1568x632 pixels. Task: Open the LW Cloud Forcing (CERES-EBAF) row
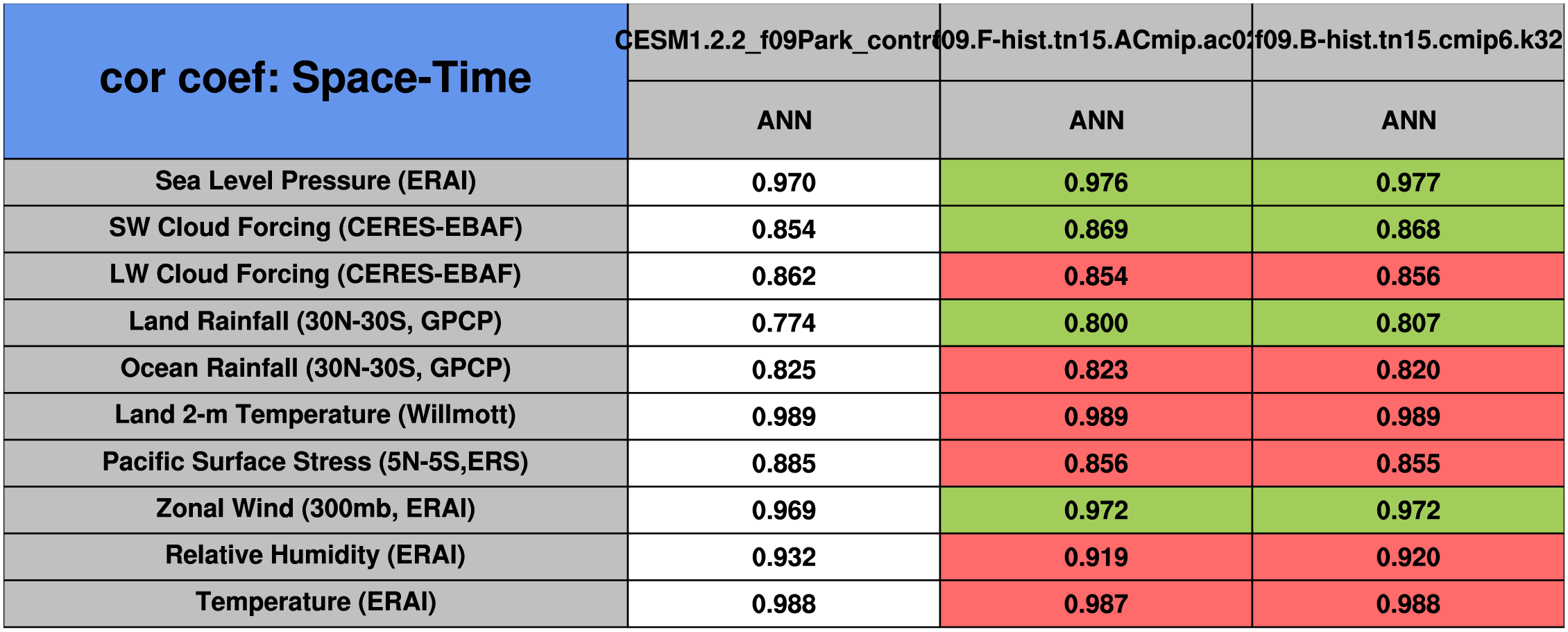click(316, 275)
